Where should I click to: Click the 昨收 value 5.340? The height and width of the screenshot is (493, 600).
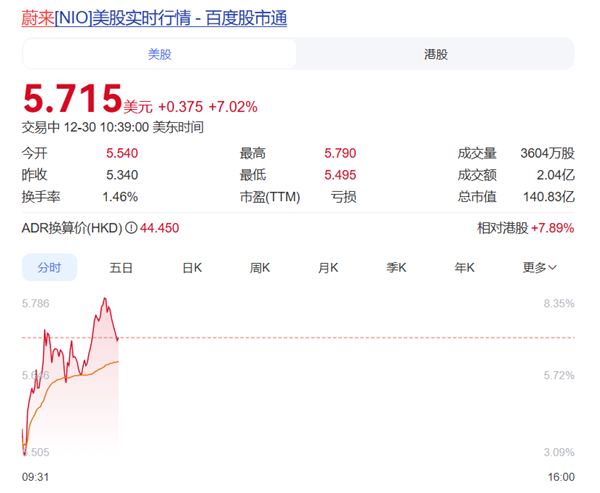(x=122, y=175)
